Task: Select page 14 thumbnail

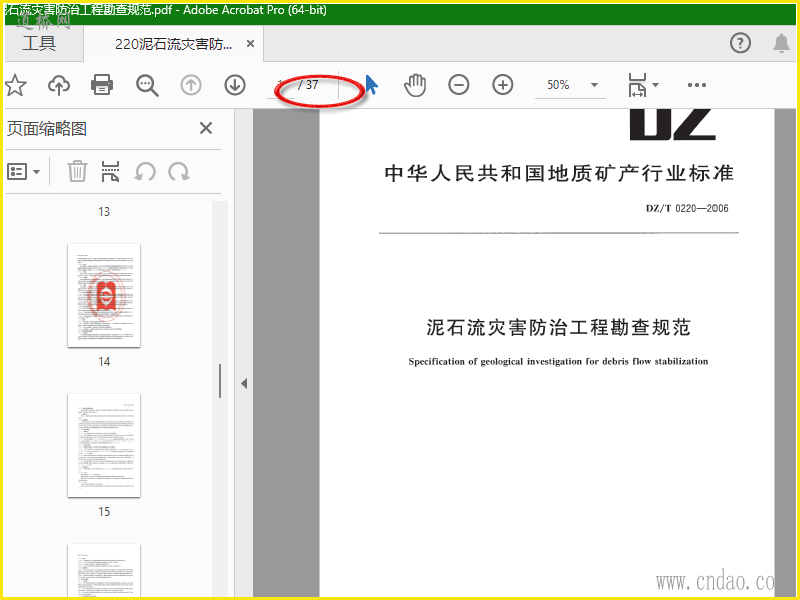Action: click(x=104, y=296)
